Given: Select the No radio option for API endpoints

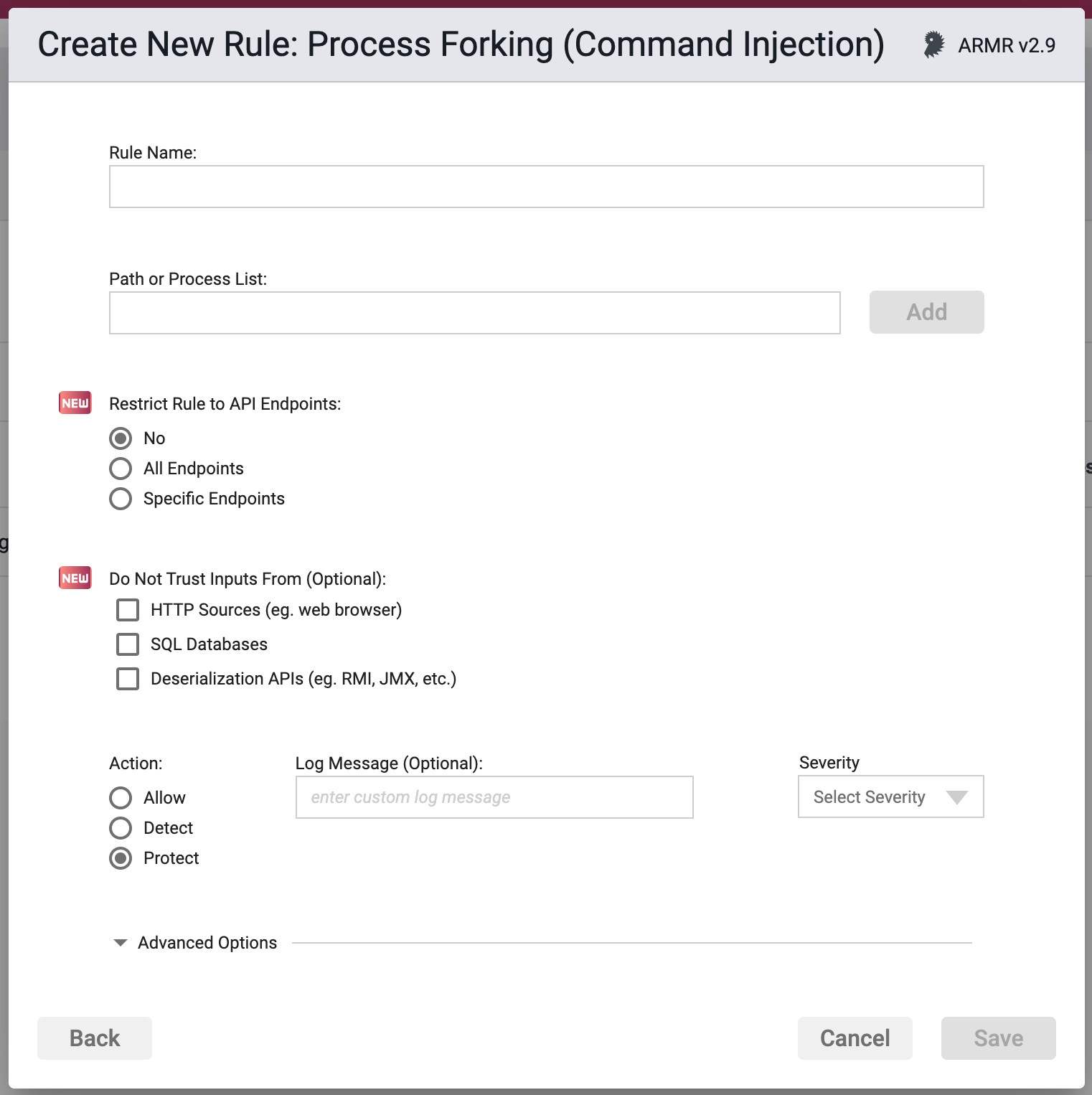Looking at the screenshot, I should (121, 438).
